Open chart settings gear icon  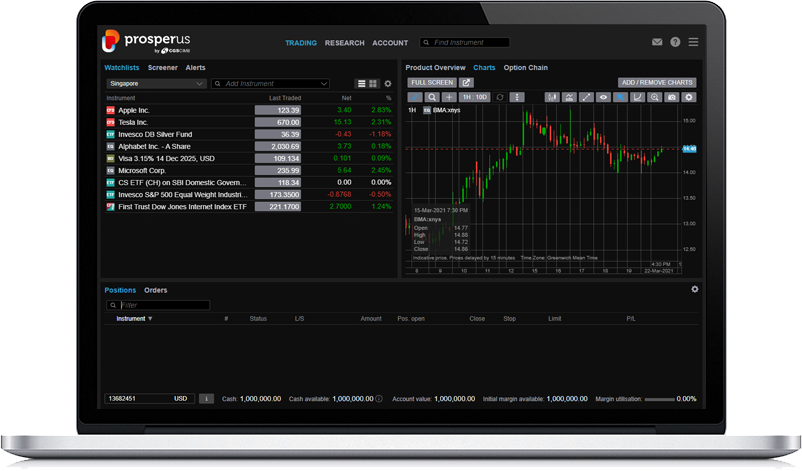688,97
